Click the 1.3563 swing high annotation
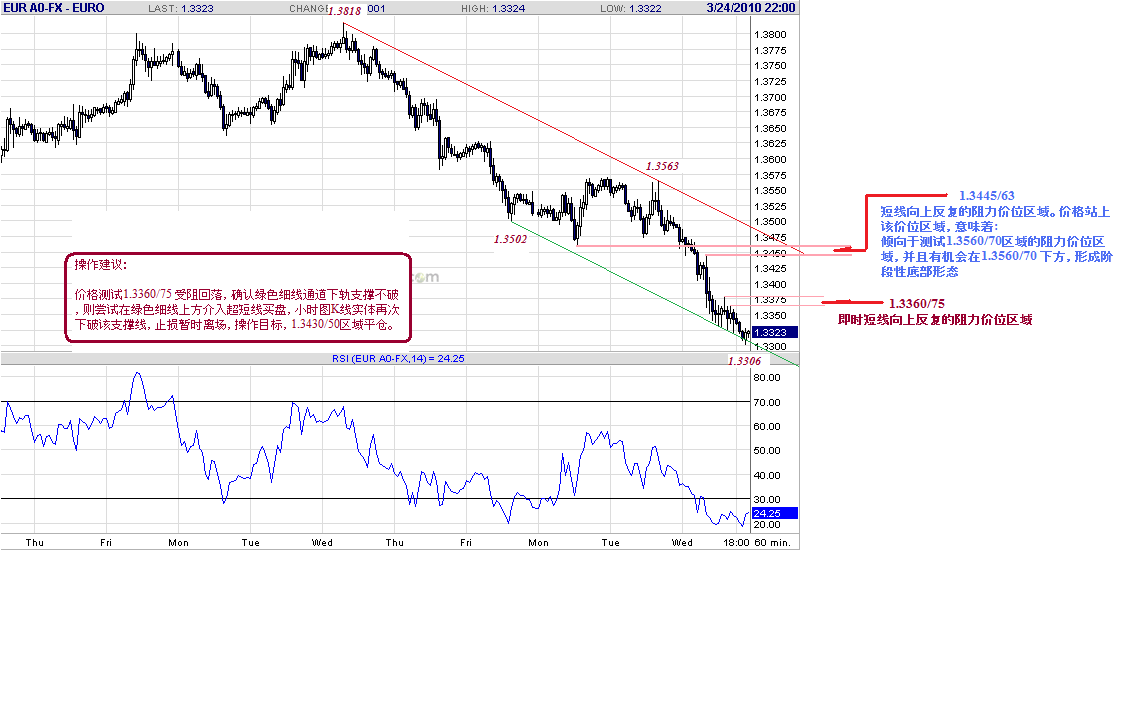The height and width of the screenshot is (728, 1124). 662,166
